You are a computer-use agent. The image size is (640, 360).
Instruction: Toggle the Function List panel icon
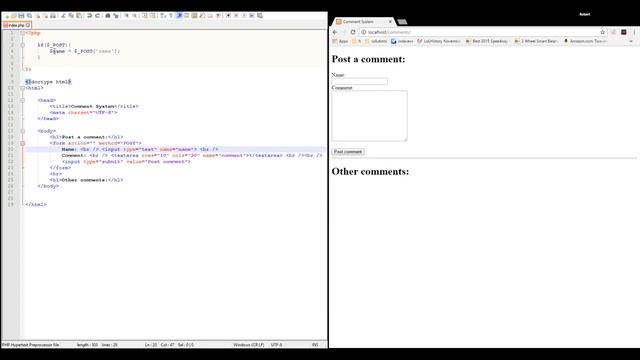pyautogui.click(x=202, y=16)
